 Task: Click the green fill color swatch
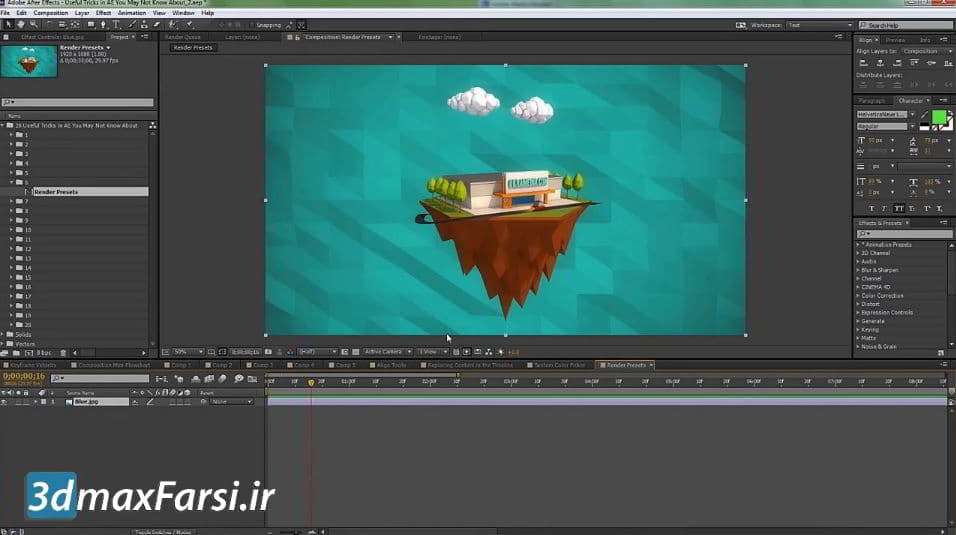coord(938,118)
